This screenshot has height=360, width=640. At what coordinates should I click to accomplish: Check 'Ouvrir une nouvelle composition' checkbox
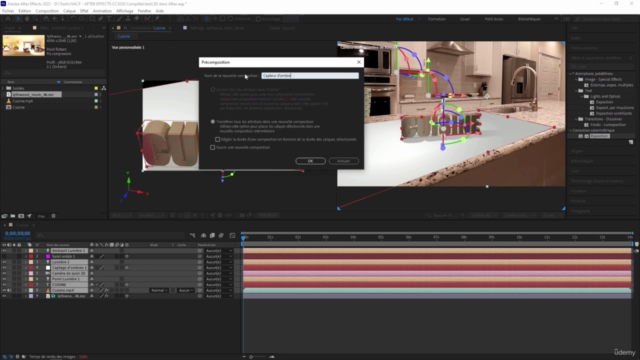coord(213,147)
